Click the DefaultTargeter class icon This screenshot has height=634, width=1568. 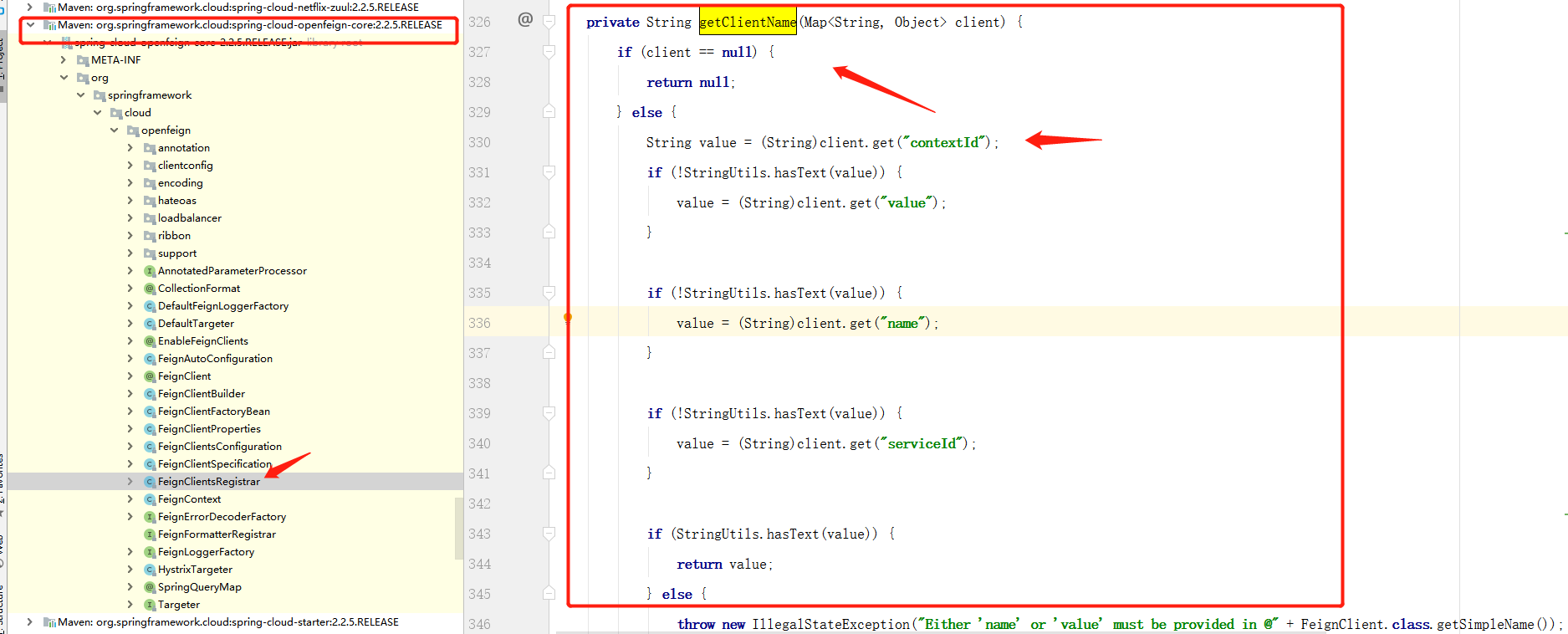tap(150, 324)
